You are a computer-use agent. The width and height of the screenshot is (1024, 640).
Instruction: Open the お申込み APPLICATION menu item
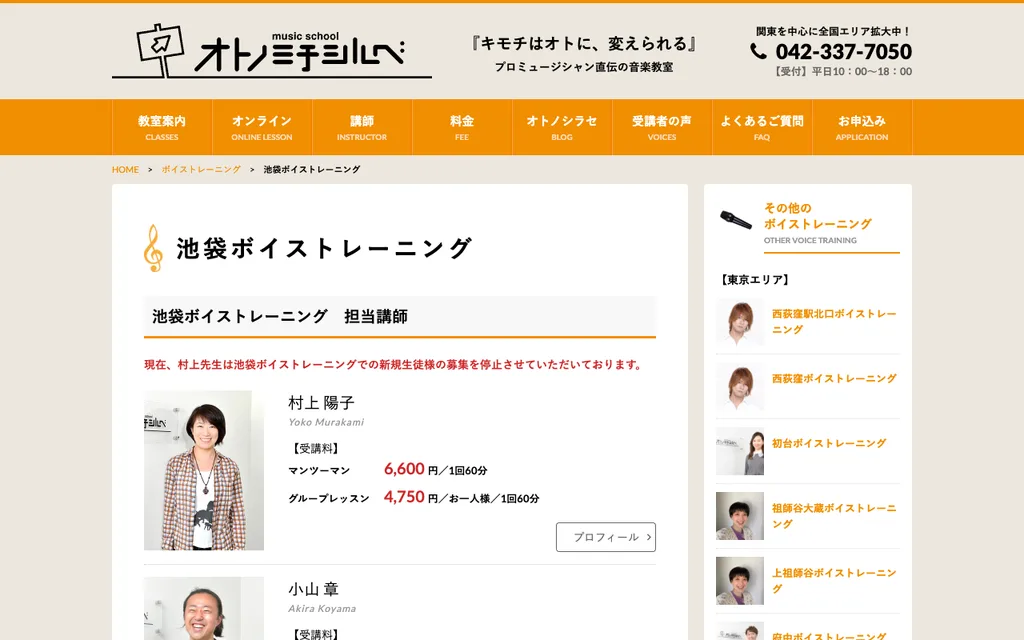pos(861,127)
